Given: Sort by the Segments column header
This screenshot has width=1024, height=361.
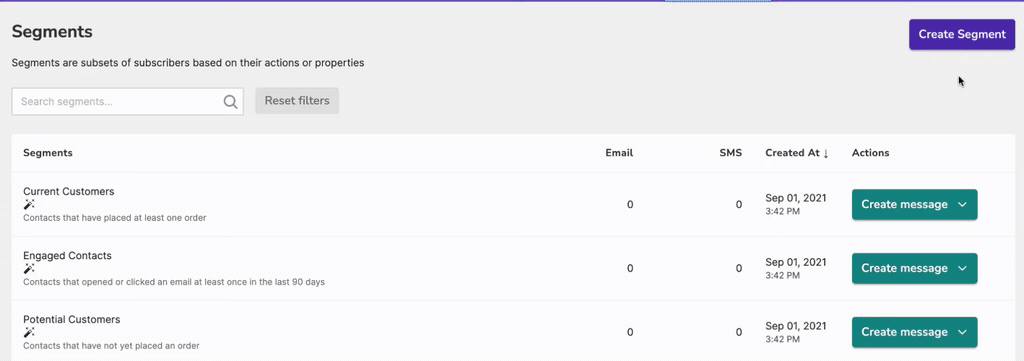Looking at the screenshot, I should coord(48,153).
